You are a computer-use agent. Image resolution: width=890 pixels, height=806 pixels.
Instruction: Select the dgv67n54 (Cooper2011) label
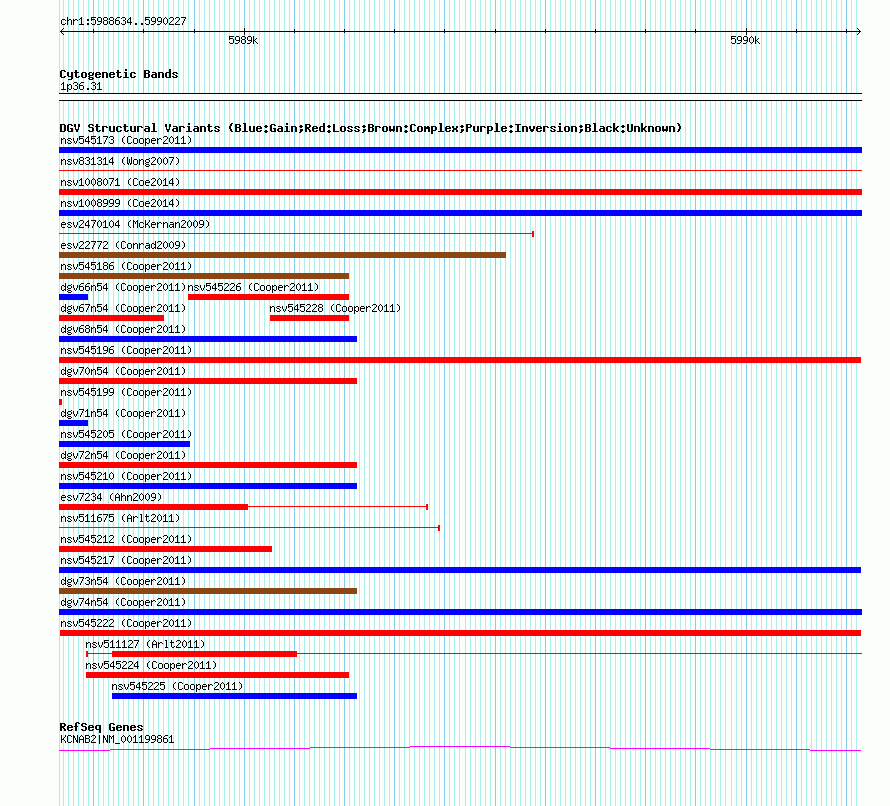(x=123, y=308)
